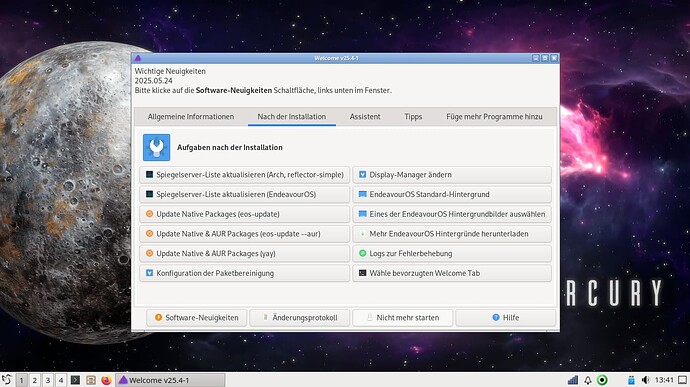Click the wrench Aufgaben nach der Installation icon
This screenshot has height=387, width=690.
click(x=156, y=147)
